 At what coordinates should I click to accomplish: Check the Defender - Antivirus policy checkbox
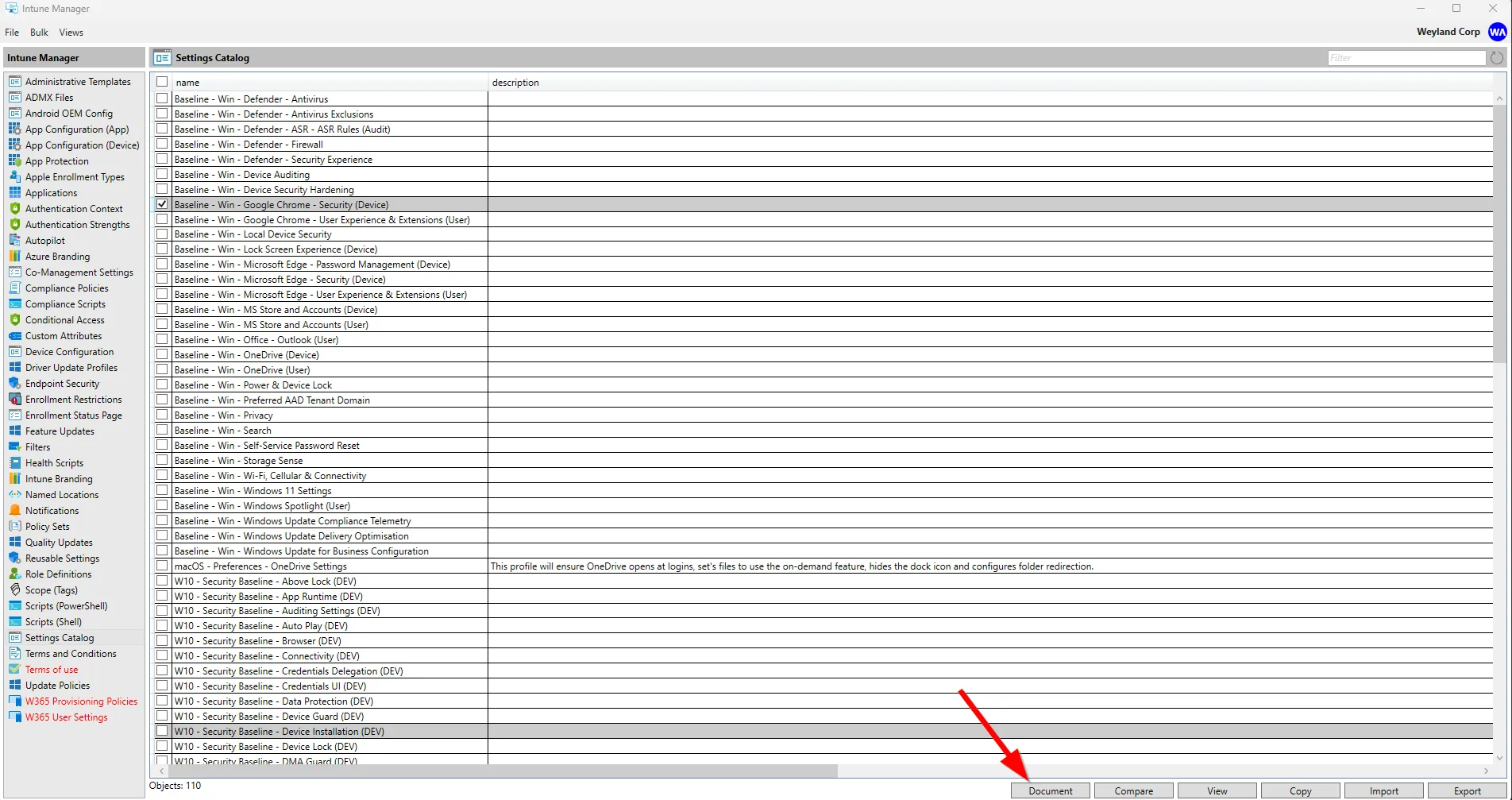[162, 99]
